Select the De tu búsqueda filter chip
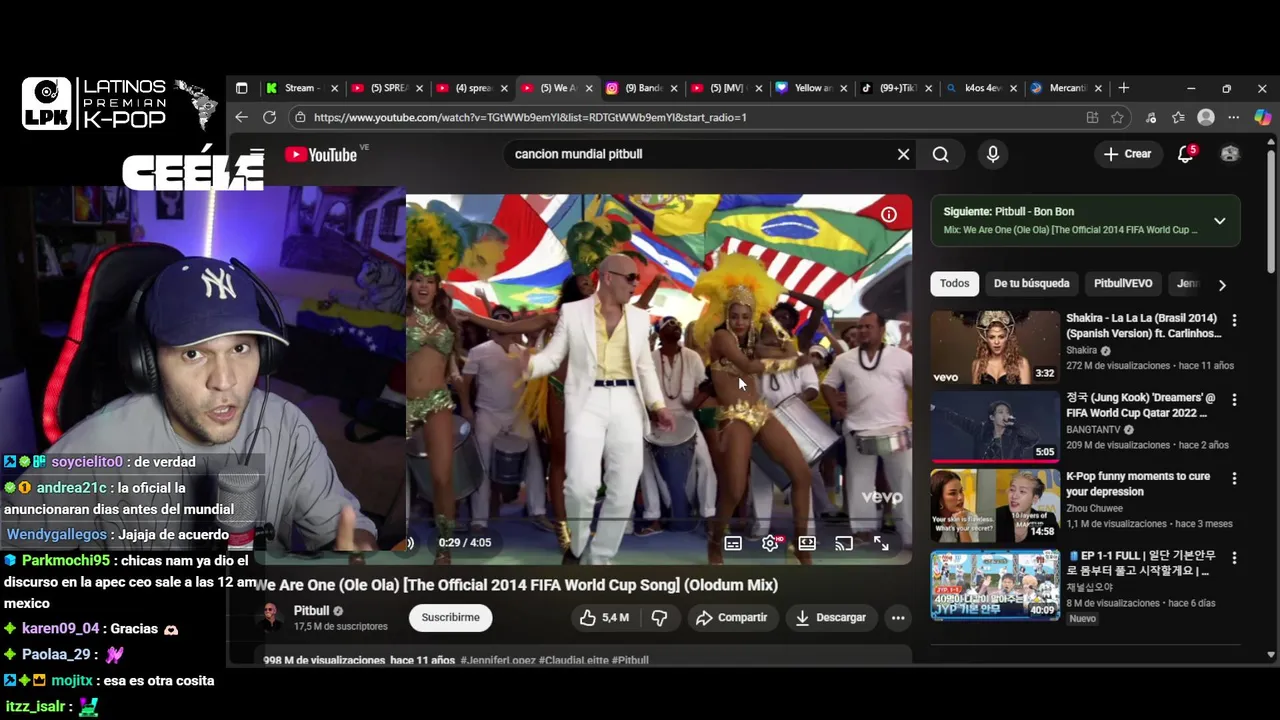The height and width of the screenshot is (720, 1280). click(x=1031, y=284)
